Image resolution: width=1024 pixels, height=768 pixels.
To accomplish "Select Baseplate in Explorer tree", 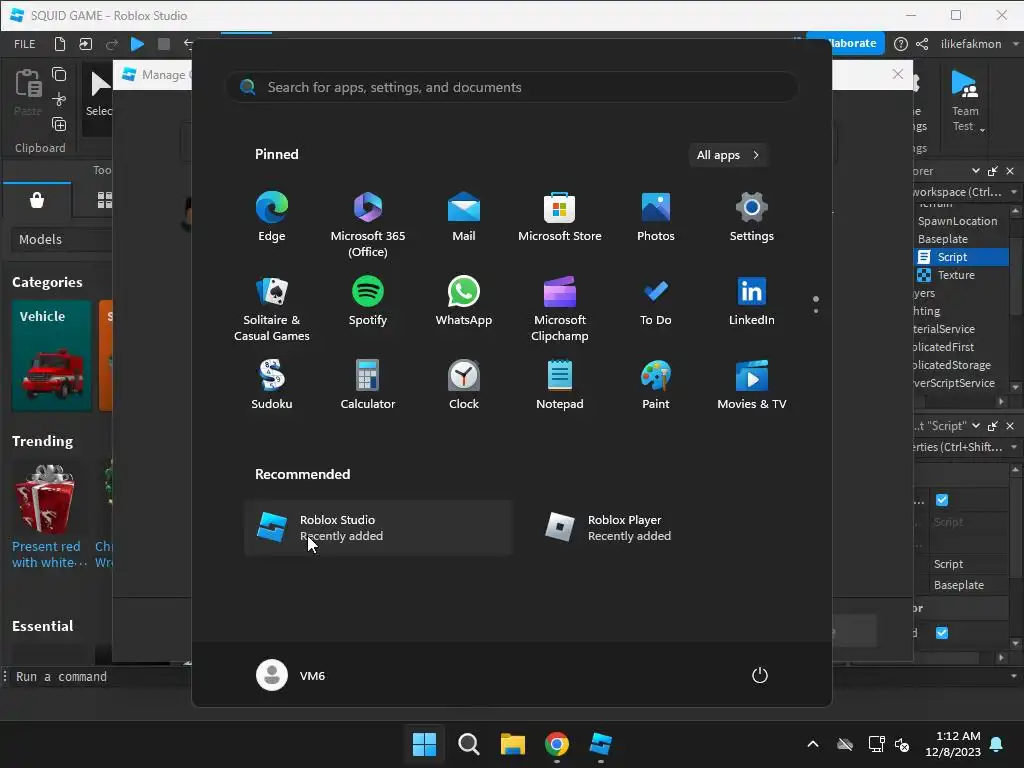I will pos(943,239).
